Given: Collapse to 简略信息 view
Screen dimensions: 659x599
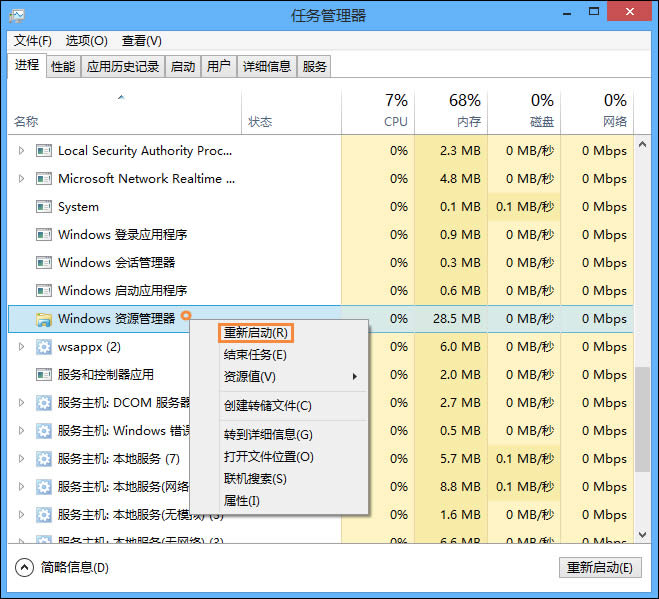Looking at the screenshot, I should [x=62, y=567].
